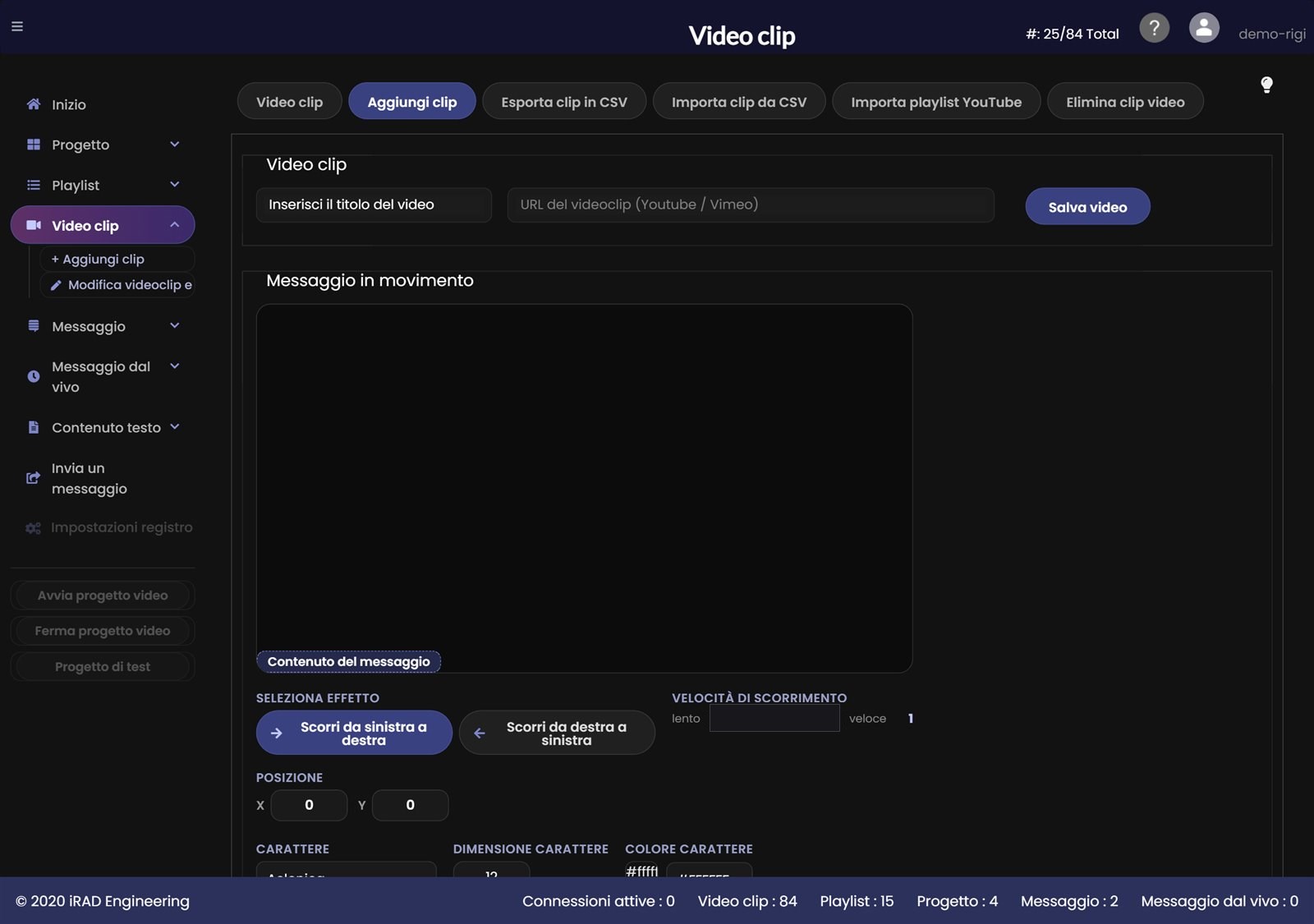Image resolution: width=1314 pixels, height=924 pixels.
Task: Click the demo-rigi username
Action: tap(1271, 34)
